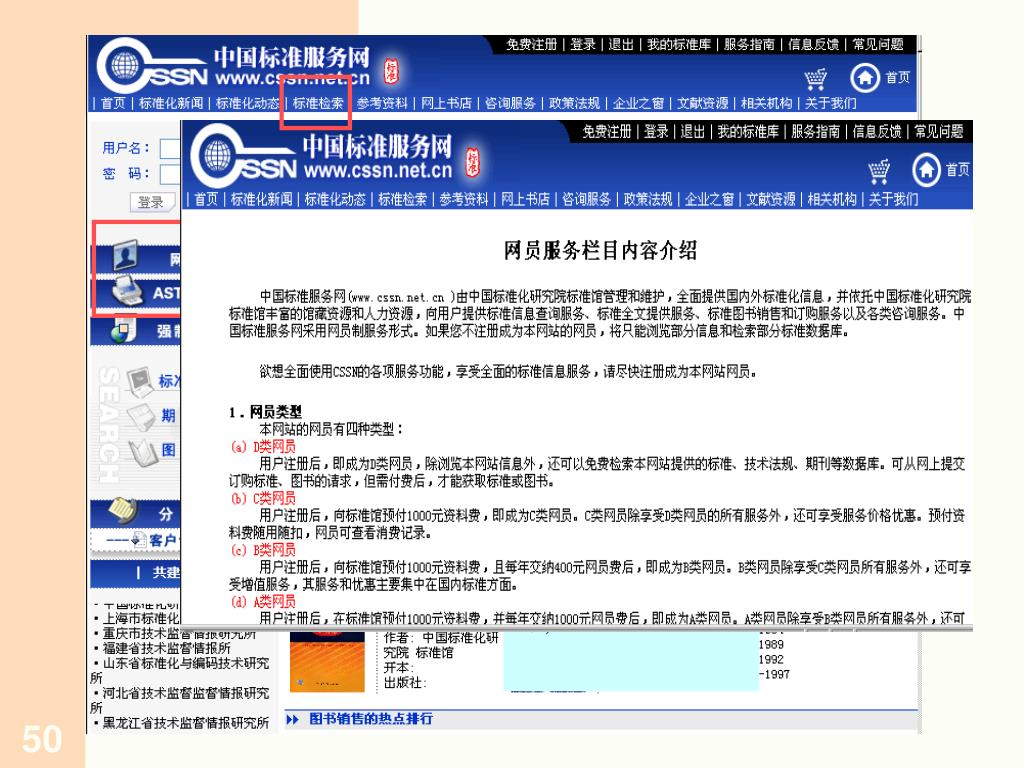This screenshot has width=1024, height=768.
Task: Open 参考资料 in the back window navigation bar
Action: click(382, 103)
